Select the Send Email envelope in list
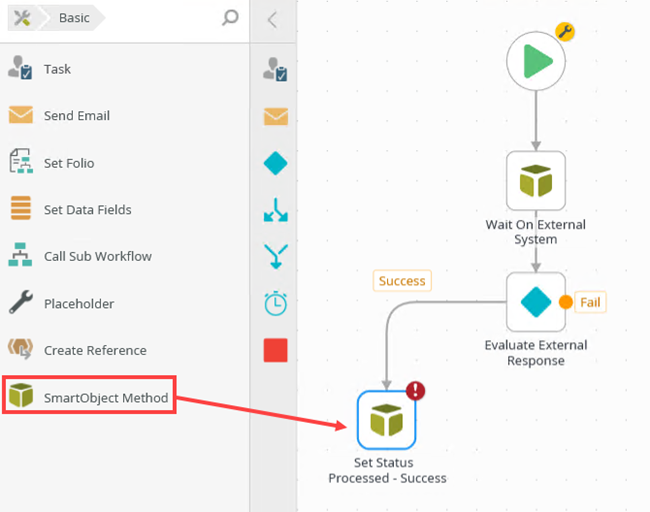 [21, 115]
